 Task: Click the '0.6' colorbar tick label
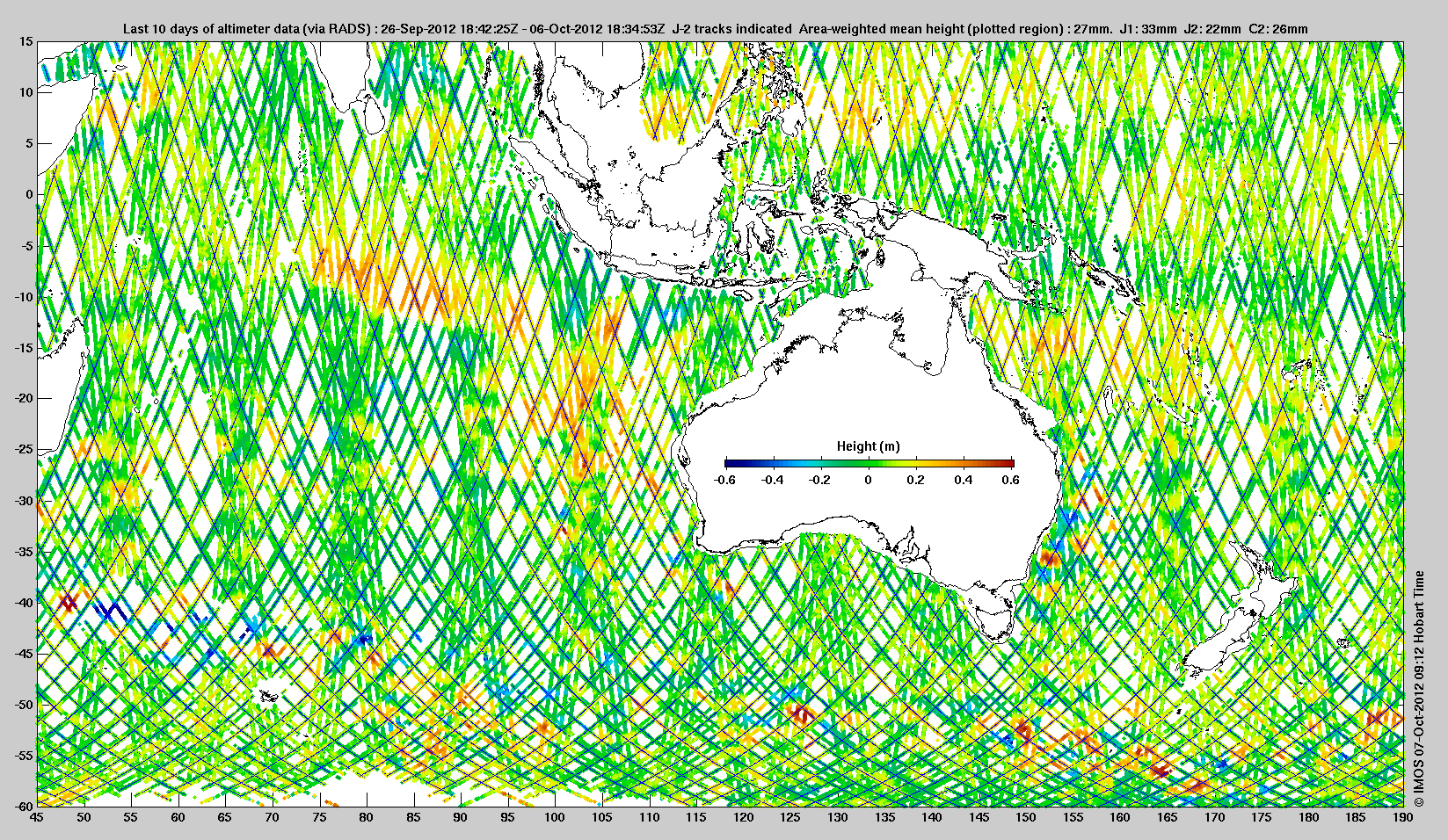pos(1010,480)
